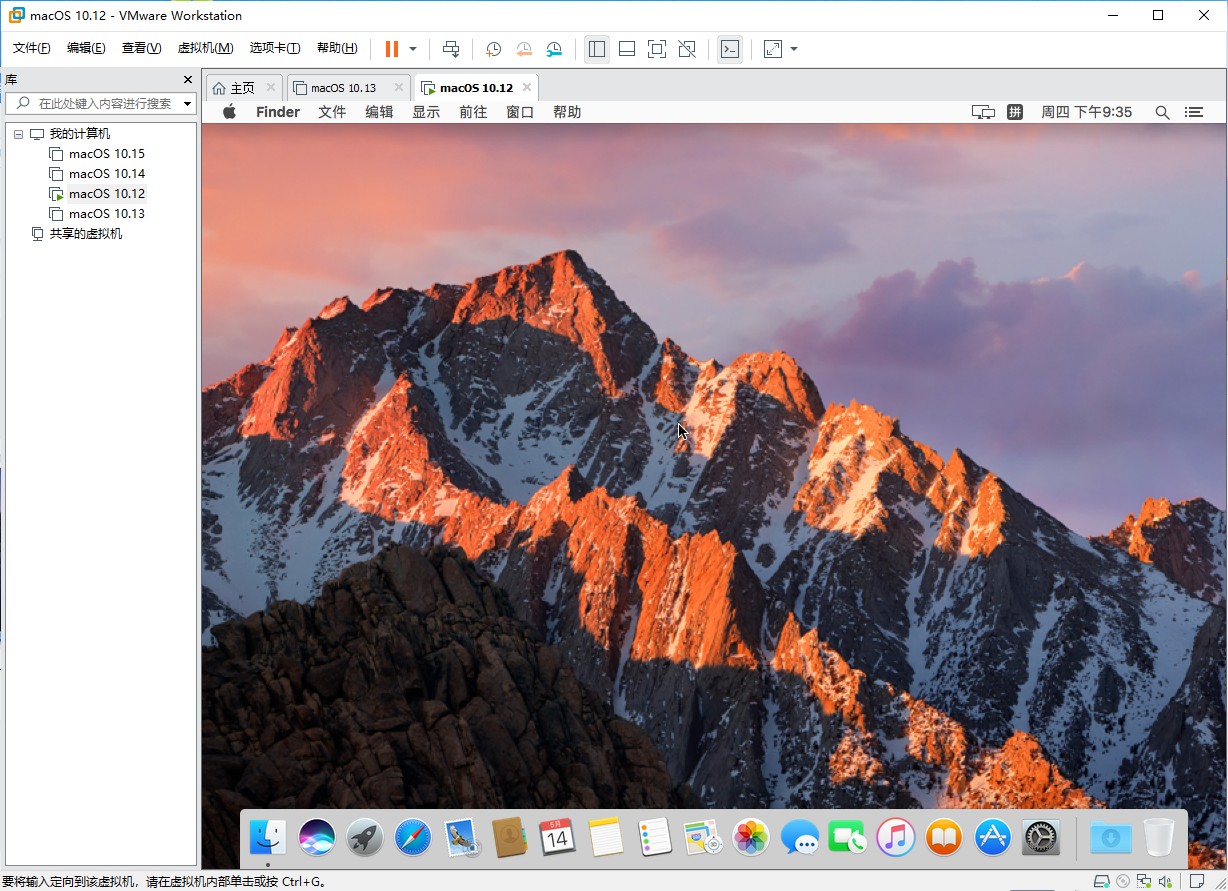1228x891 pixels.
Task: Toggle the console view button
Action: [x=730, y=49]
